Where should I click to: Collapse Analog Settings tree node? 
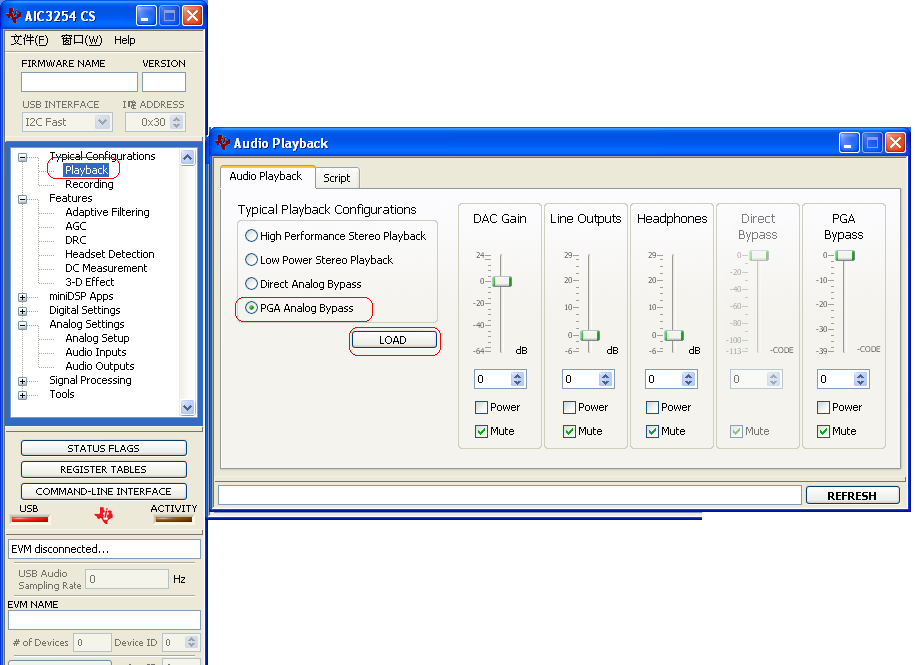[22, 325]
